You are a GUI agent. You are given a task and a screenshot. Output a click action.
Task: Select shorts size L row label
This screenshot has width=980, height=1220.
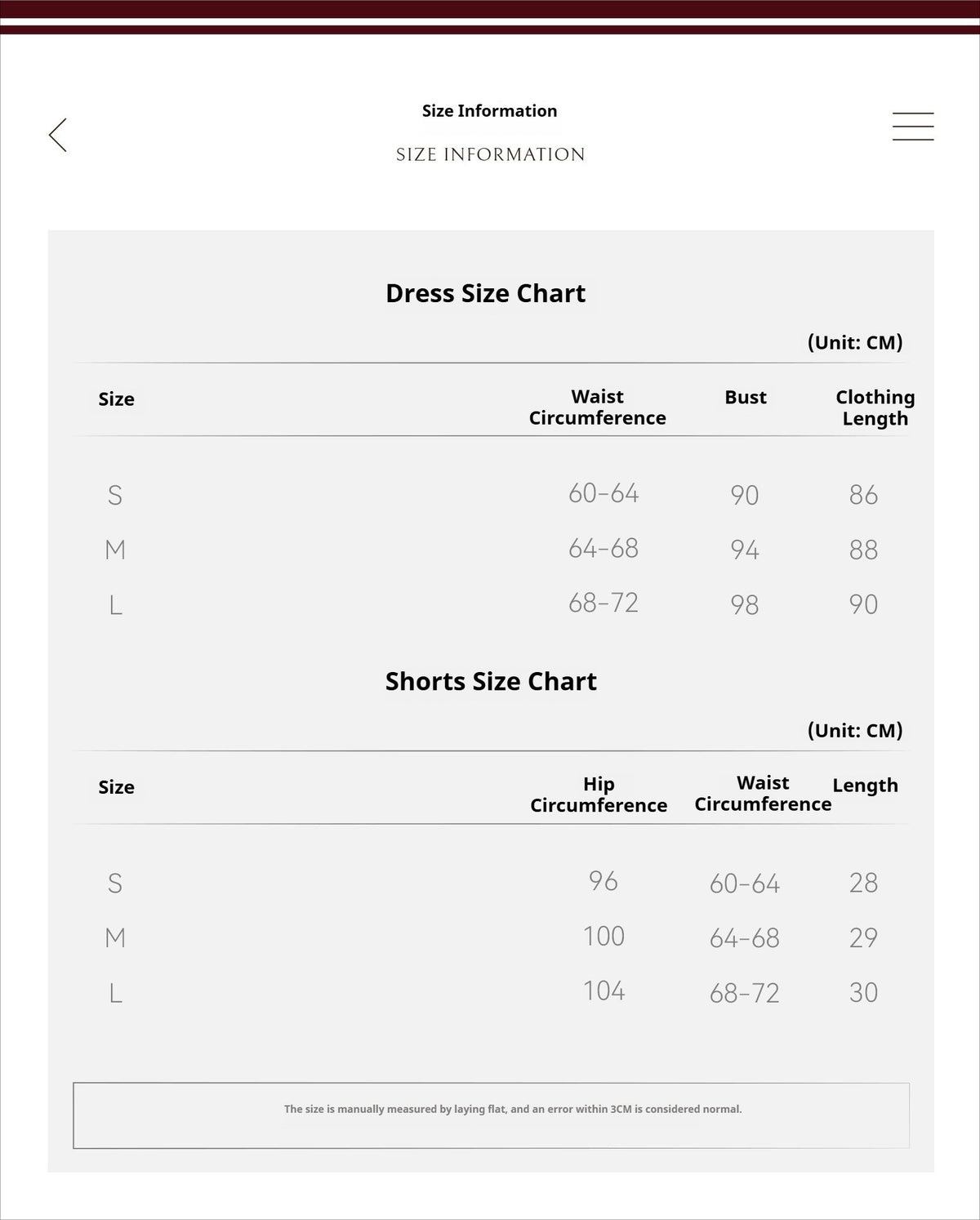tap(115, 993)
